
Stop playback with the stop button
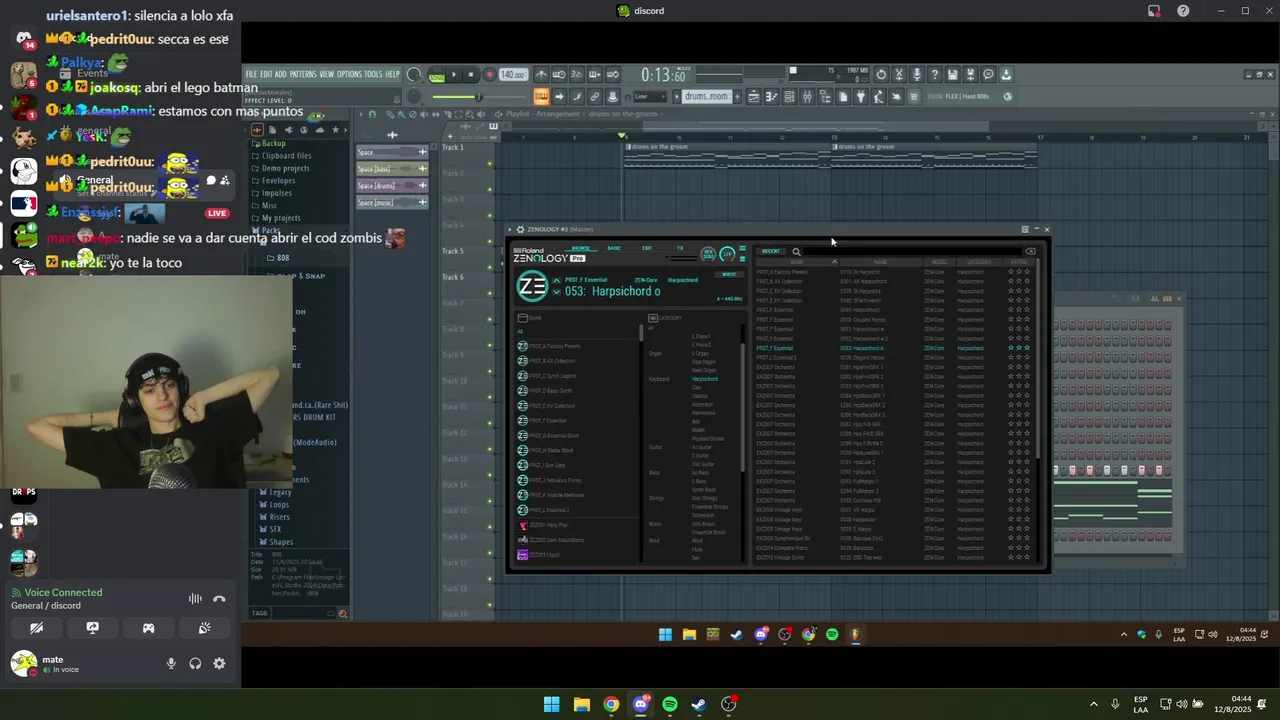coord(471,75)
